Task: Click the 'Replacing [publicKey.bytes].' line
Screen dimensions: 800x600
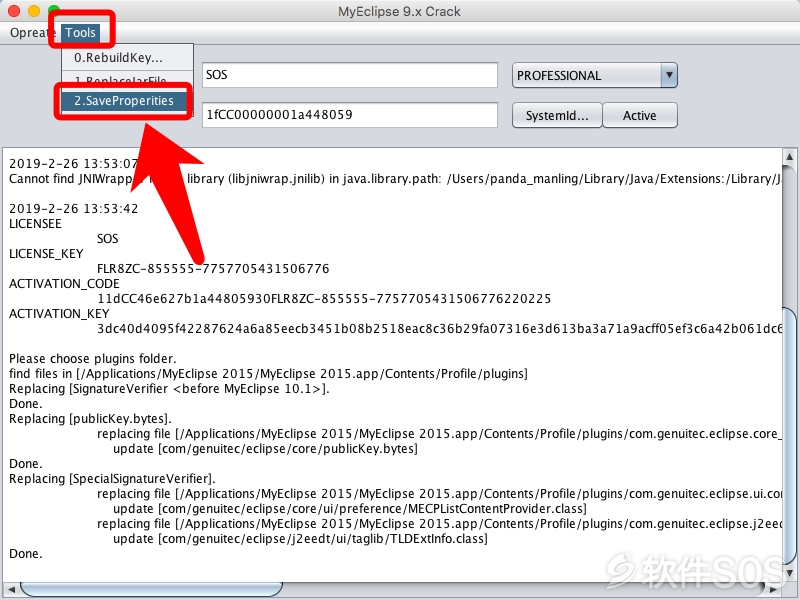Action: coord(90,419)
